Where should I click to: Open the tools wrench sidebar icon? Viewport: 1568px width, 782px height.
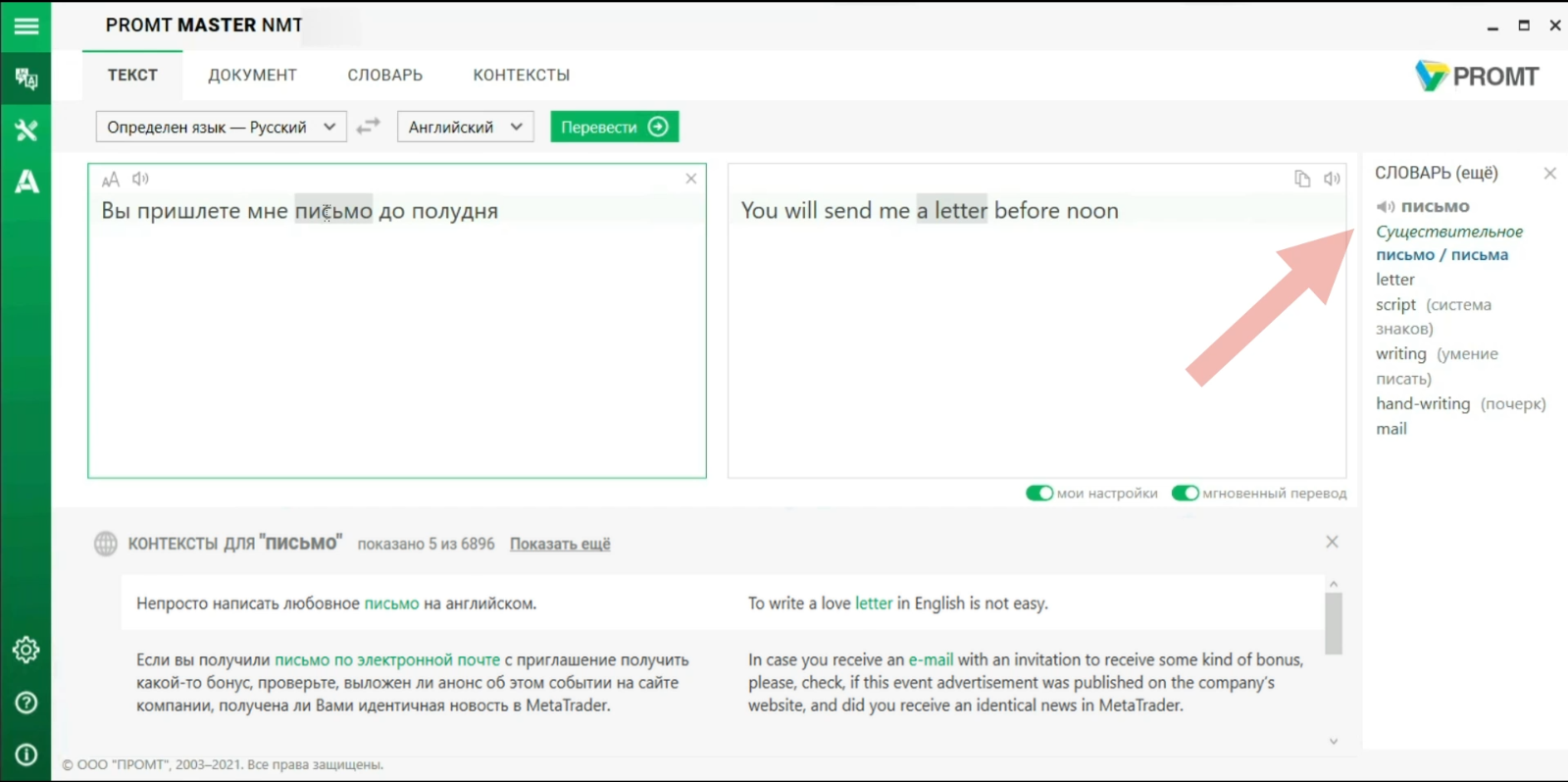click(x=26, y=130)
